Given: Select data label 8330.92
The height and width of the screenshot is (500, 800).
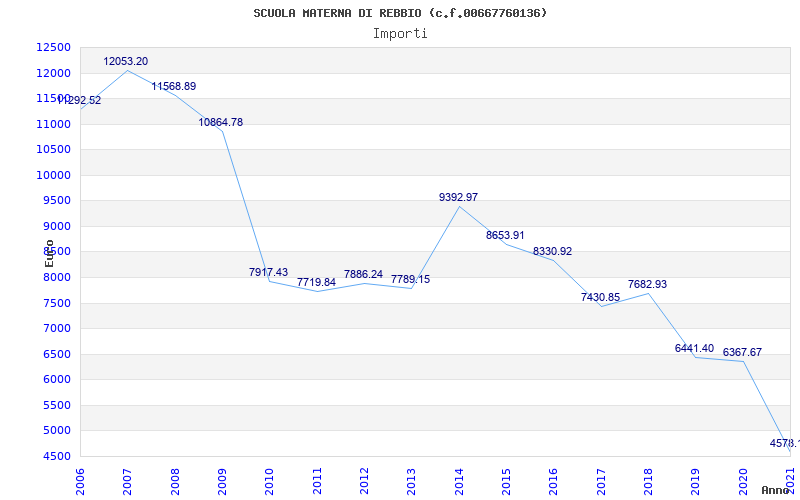Looking at the screenshot, I should click(x=553, y=252).
